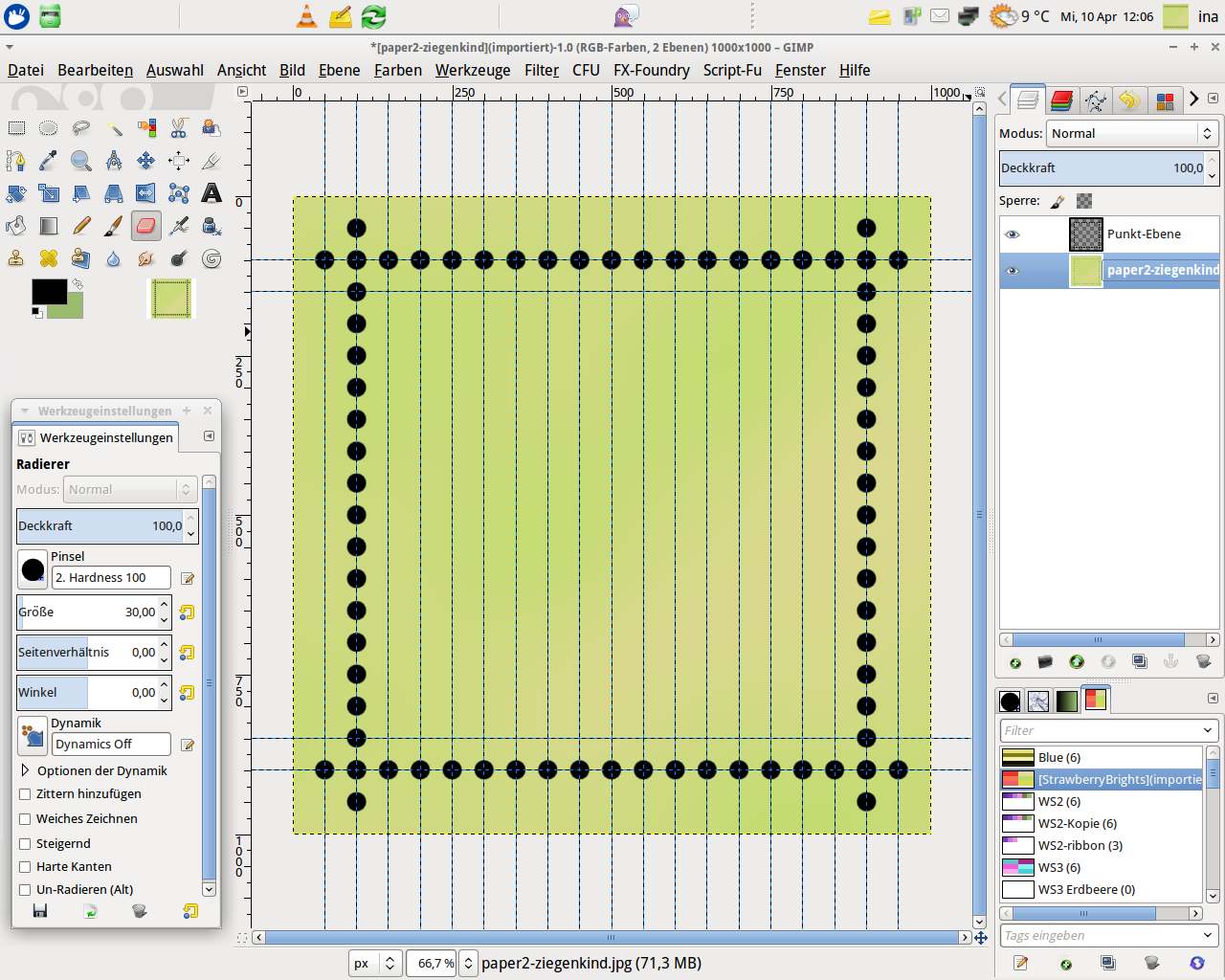Click the Heal tool bandage icon
The width and height of the screenshot is (1225, 980).
tap(49, 258)
